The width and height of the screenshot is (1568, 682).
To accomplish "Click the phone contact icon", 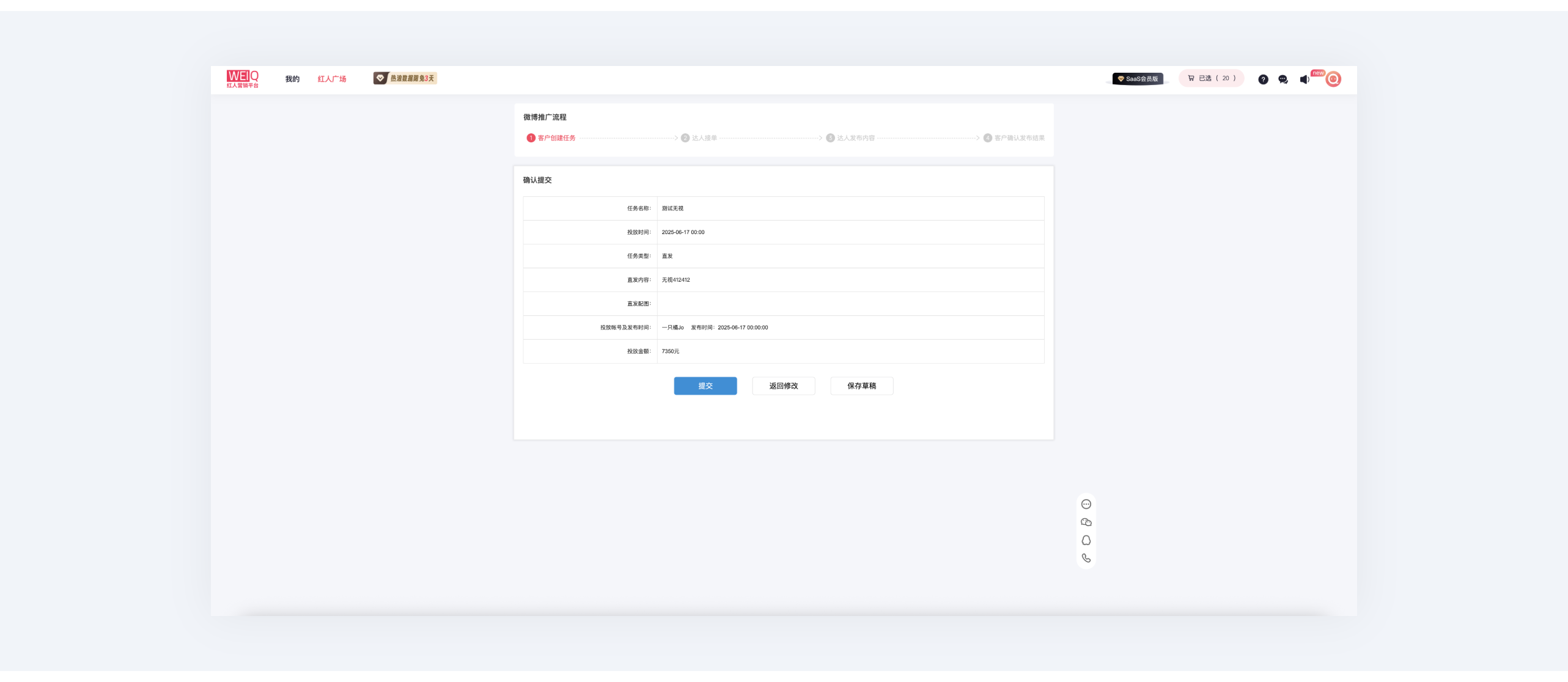I will (x=1086, y=558).
